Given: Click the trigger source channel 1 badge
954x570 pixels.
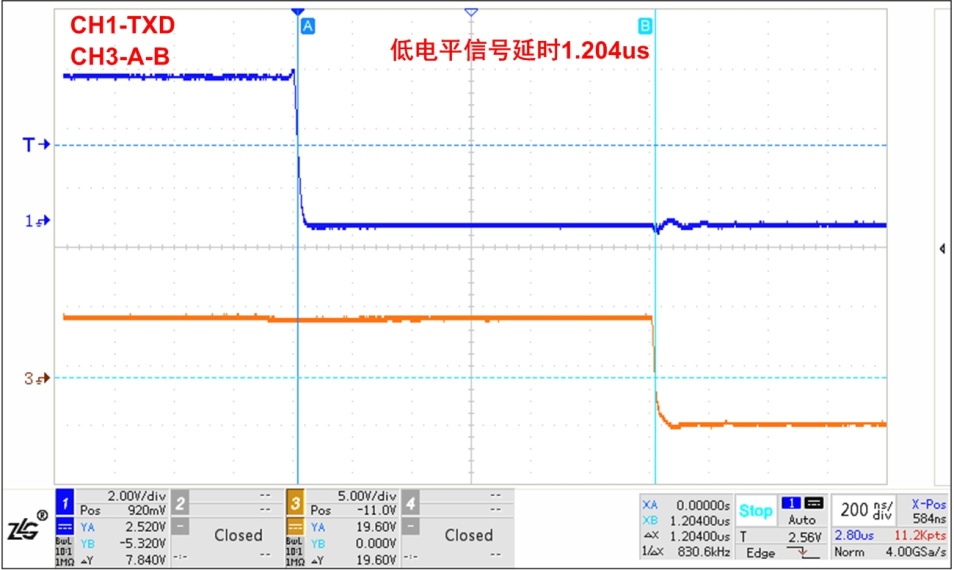Looking at the screenshot, I should click(791, 503).
